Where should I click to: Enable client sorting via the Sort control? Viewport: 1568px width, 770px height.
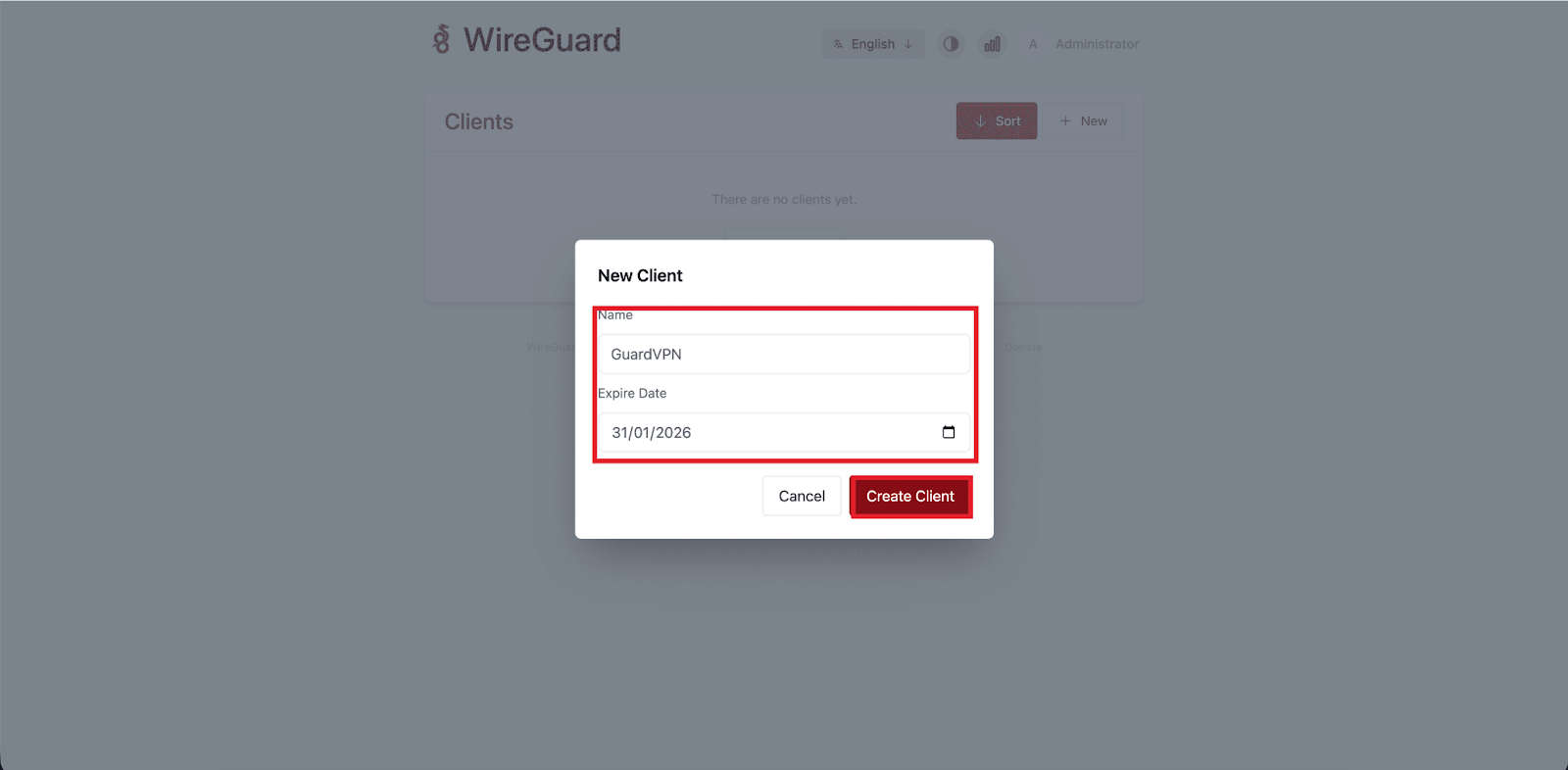point(996,120)
